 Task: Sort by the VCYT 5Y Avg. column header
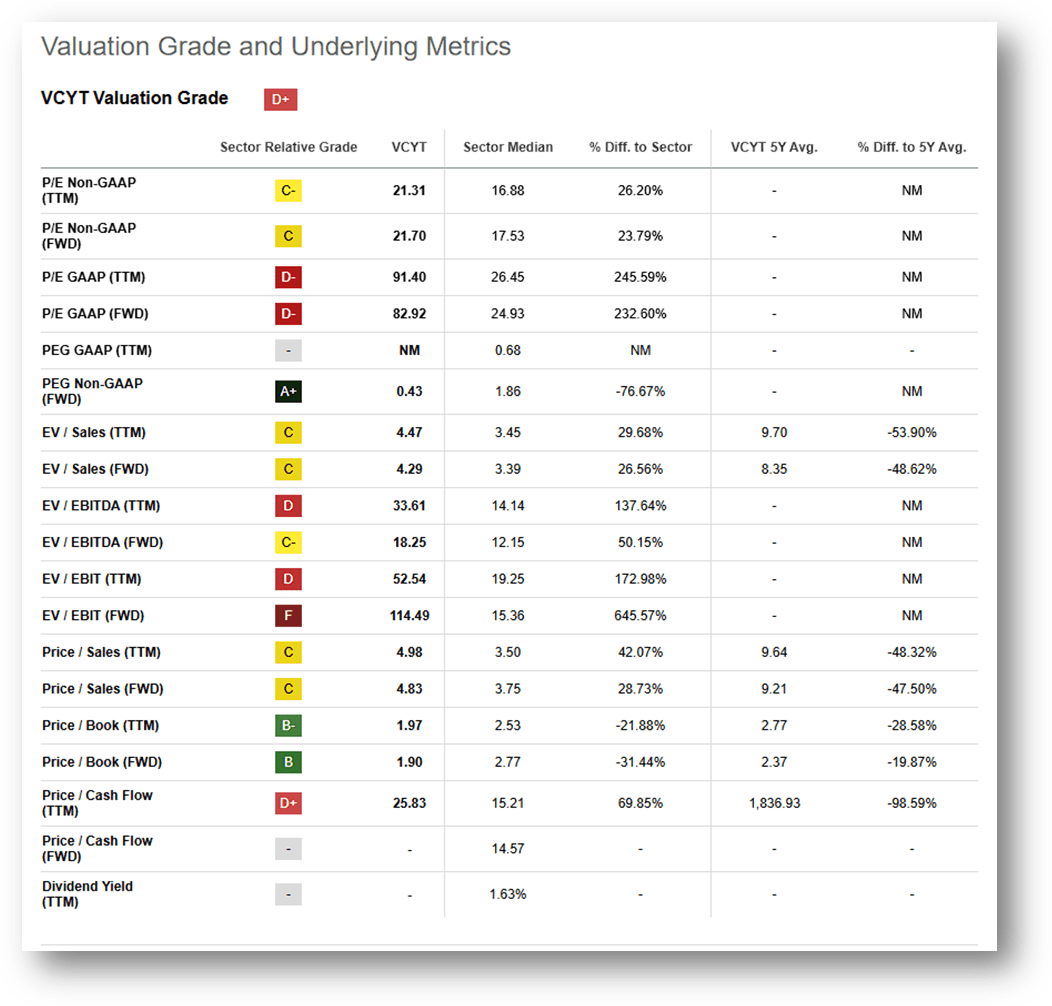pos(774,147)
